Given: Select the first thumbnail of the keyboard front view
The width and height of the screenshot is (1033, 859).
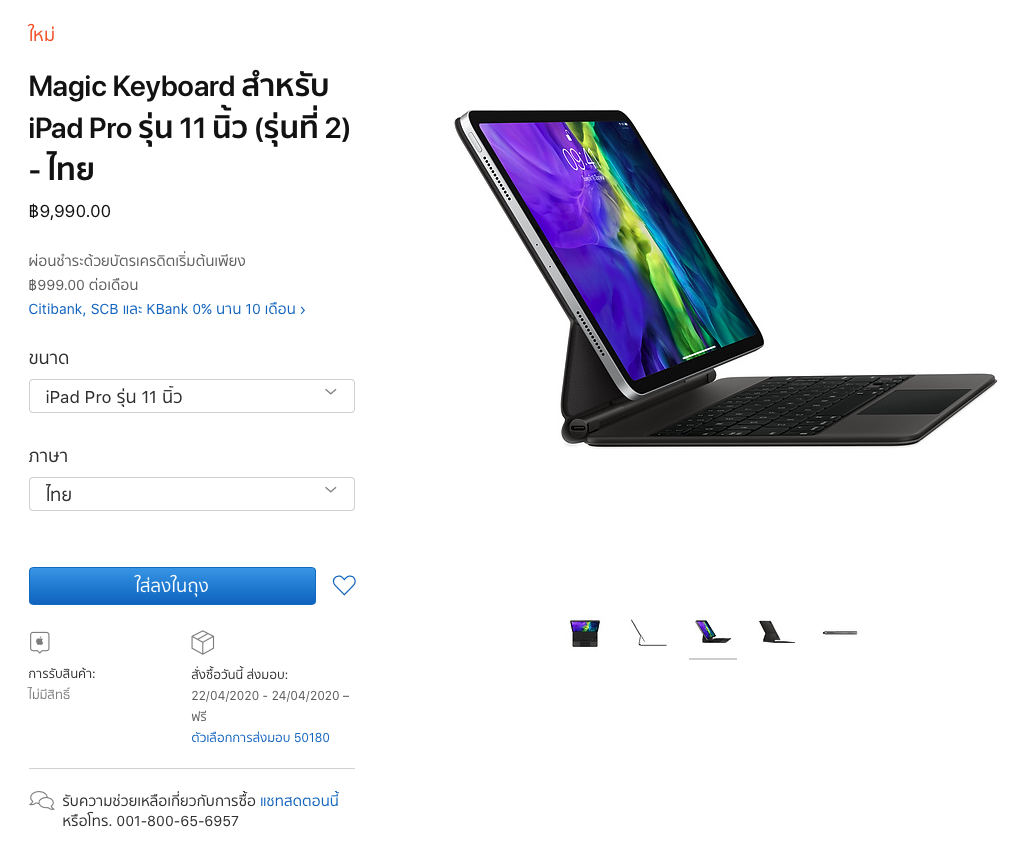Looking at the screenshot, I should (x=584, y=633).
